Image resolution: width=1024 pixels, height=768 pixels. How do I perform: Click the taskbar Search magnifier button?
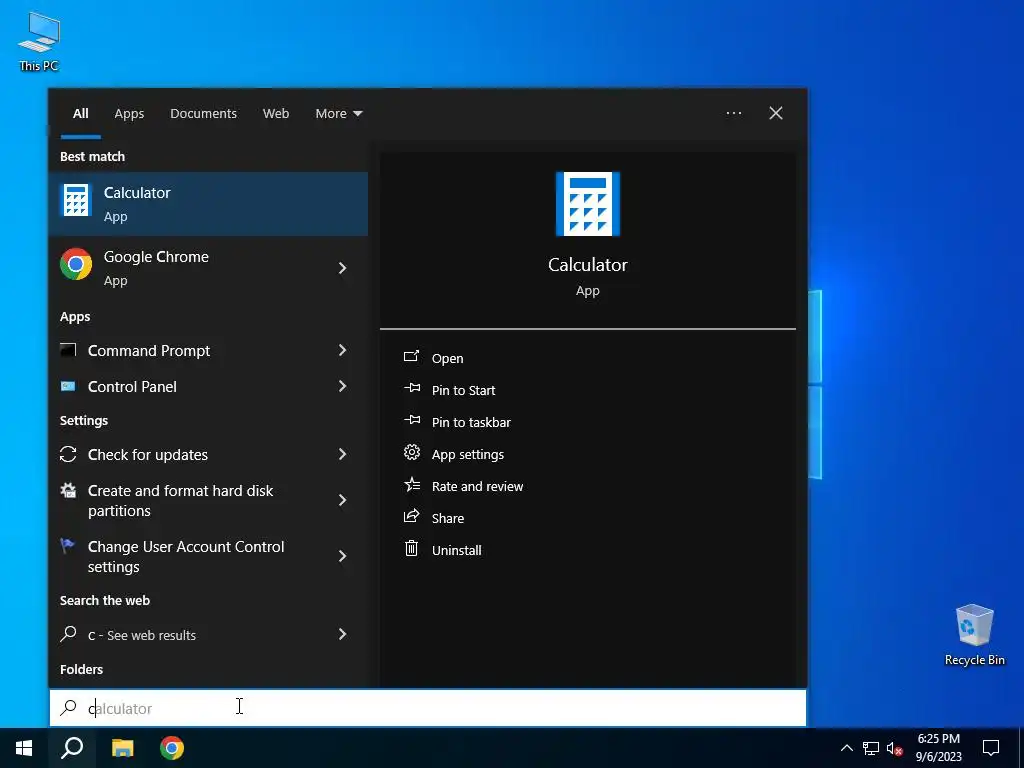pyautogui.click(x=72, y=748)
